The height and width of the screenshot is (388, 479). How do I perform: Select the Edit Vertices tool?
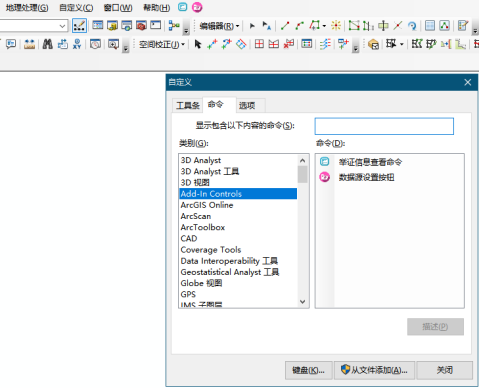click(354, 26)
